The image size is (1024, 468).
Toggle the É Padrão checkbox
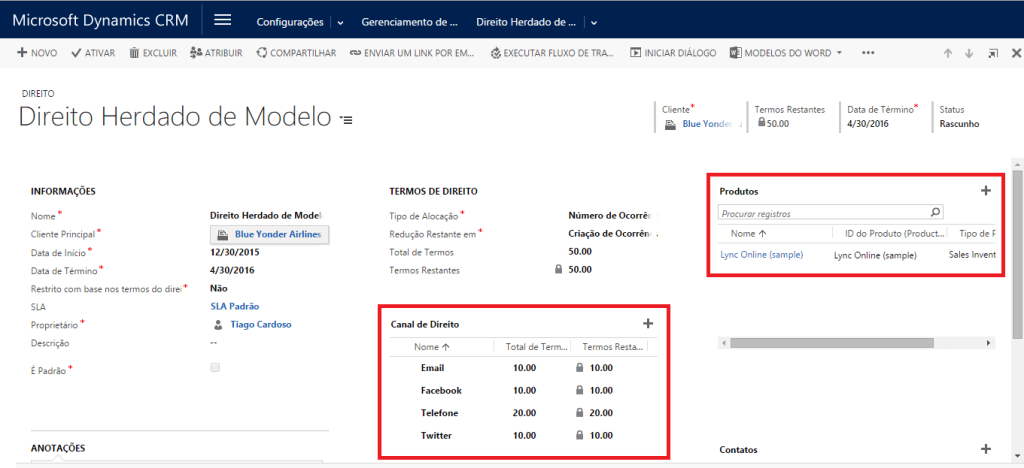215,368
